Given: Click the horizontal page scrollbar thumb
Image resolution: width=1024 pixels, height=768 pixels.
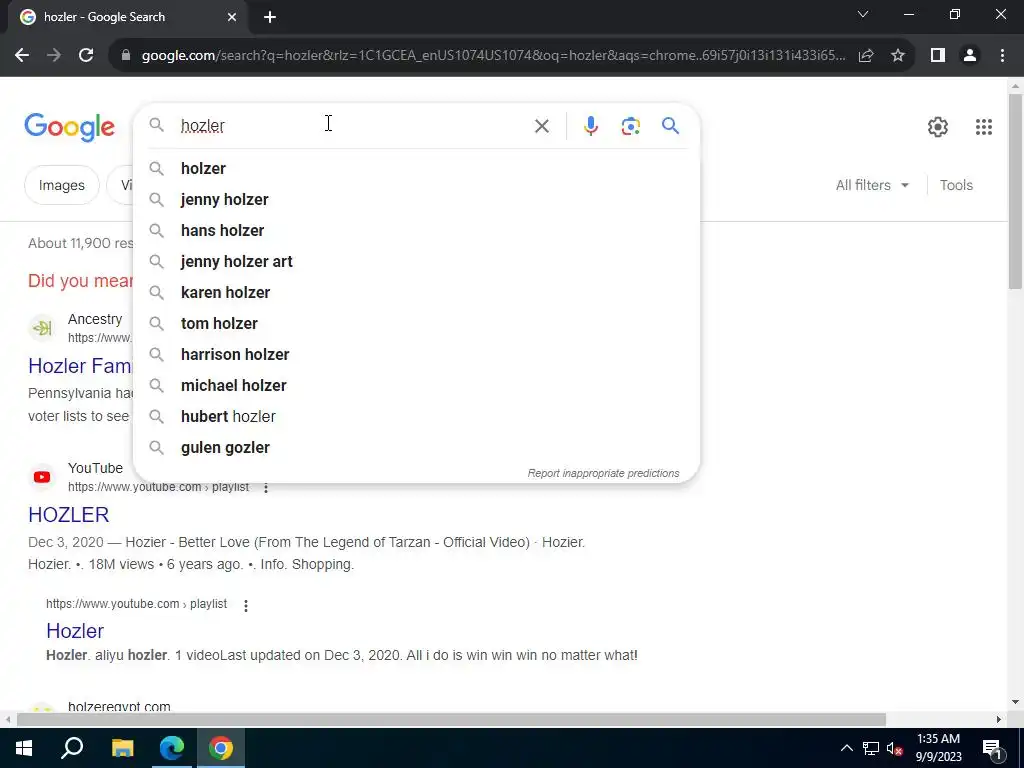Looking at the screenshot, I should pos(451,720).
